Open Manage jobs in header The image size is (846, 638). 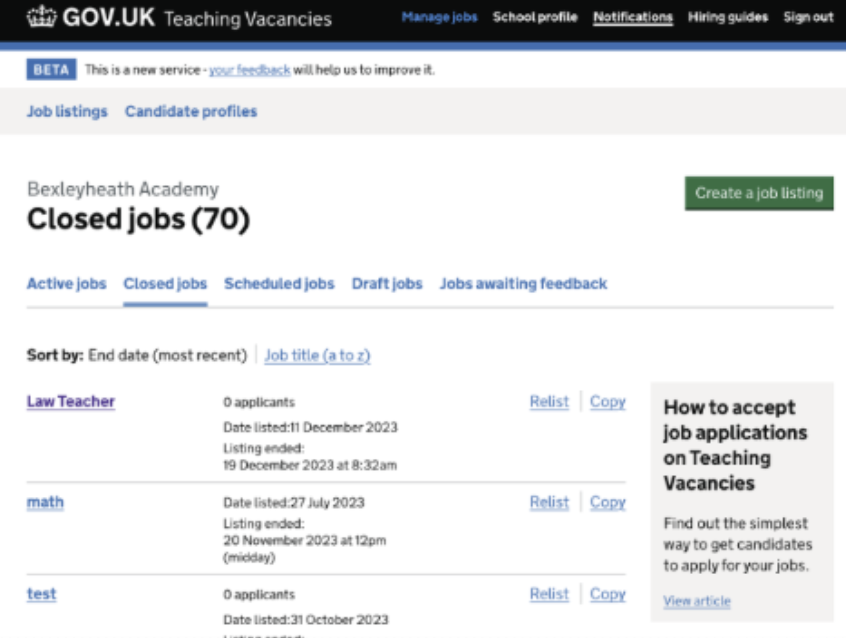tap(439, 17)
